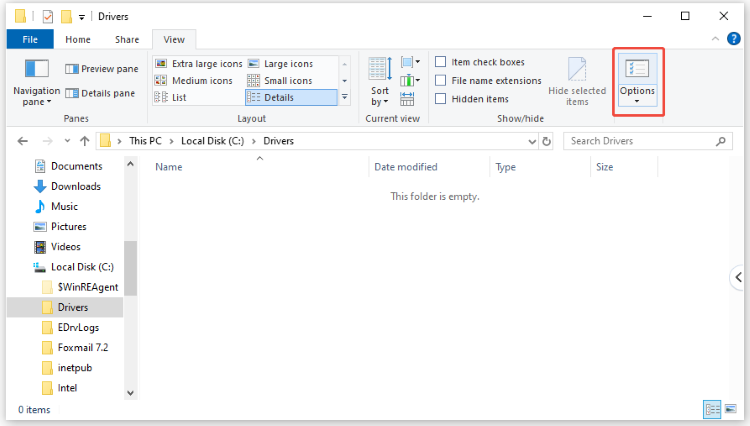Open Downloads in navigation pane
This screenshot has height=426, width=750.
(x=67, y=186)
